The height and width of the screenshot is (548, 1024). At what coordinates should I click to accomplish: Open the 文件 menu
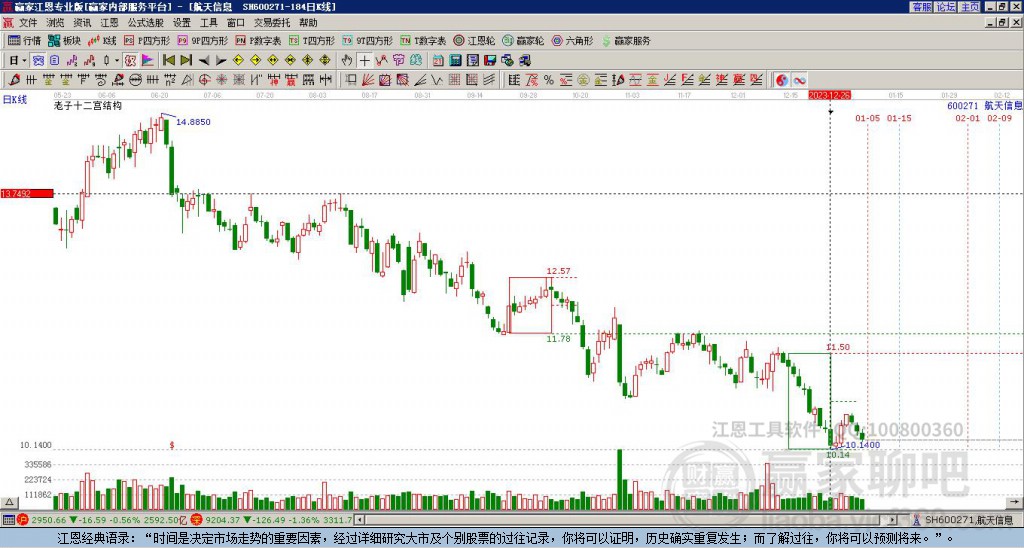(28, 23)
